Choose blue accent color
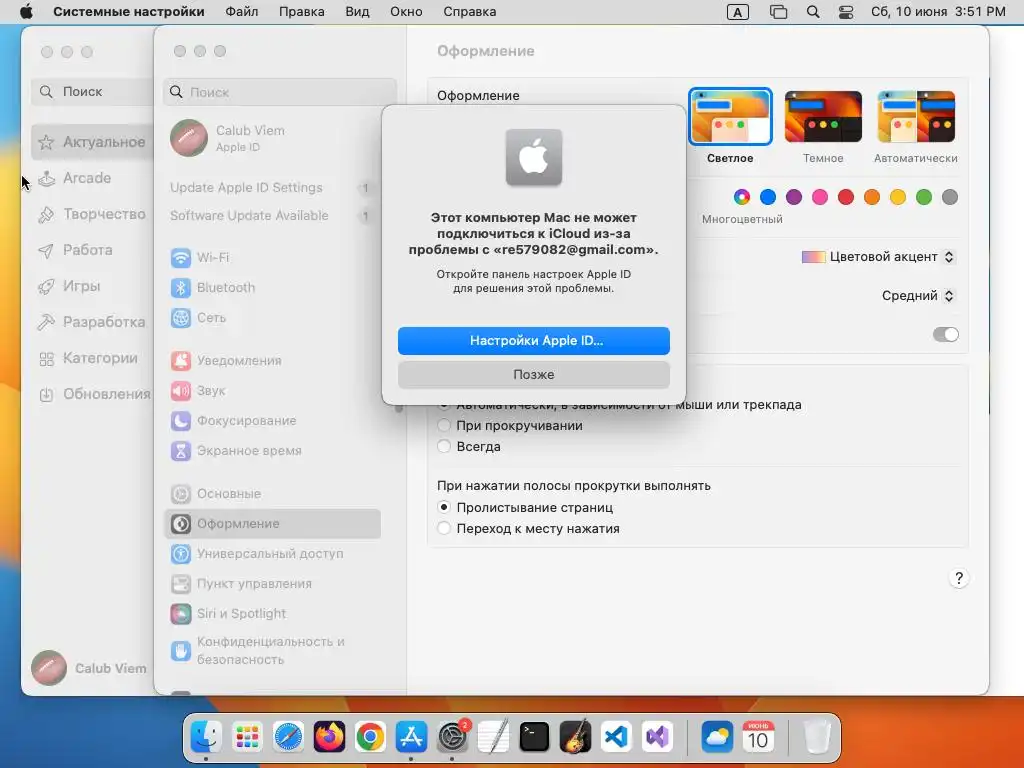 [768, 197]
